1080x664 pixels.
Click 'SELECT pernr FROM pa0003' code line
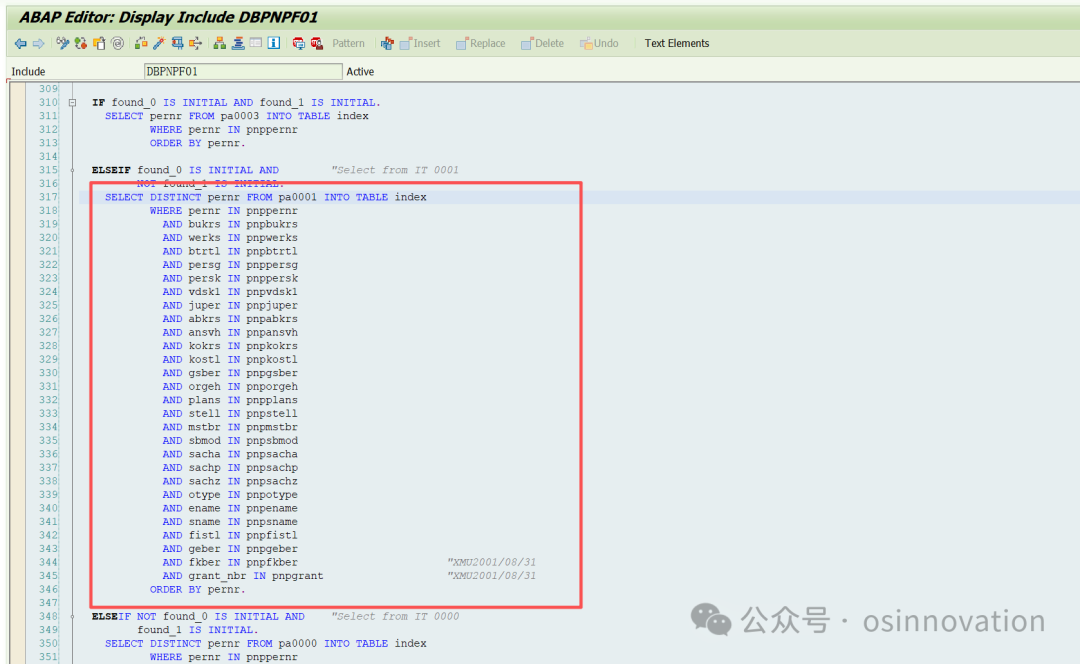pyautogui.click(x=236, y=116)
